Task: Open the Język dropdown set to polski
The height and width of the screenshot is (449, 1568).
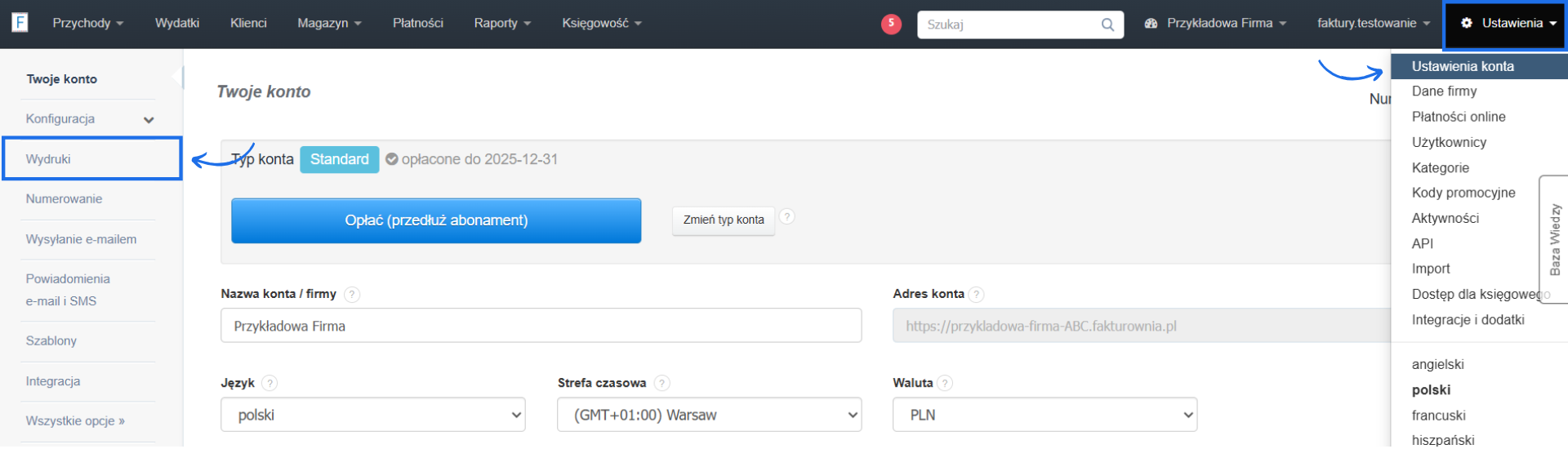Action: pos(372,416)
